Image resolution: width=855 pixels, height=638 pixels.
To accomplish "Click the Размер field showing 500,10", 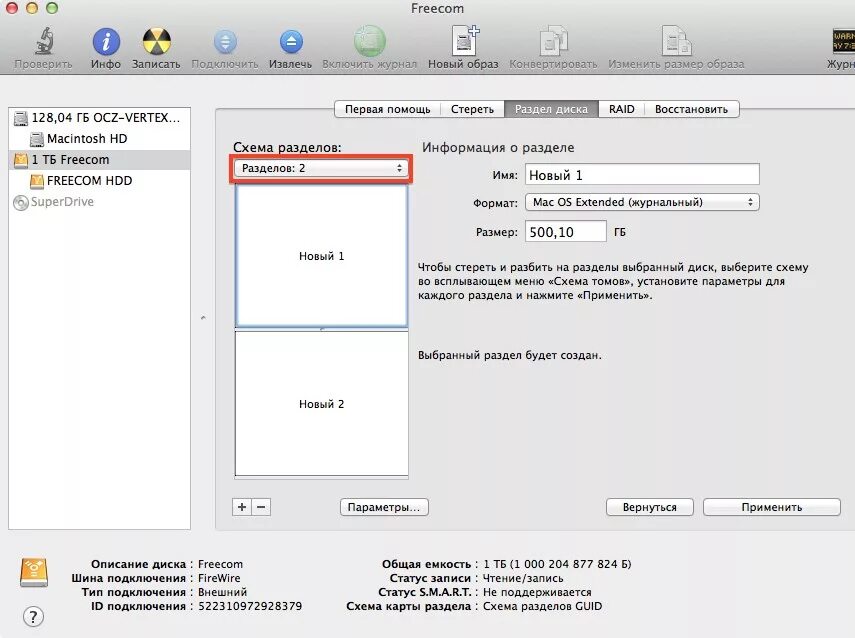I will (x=565, y=232).
